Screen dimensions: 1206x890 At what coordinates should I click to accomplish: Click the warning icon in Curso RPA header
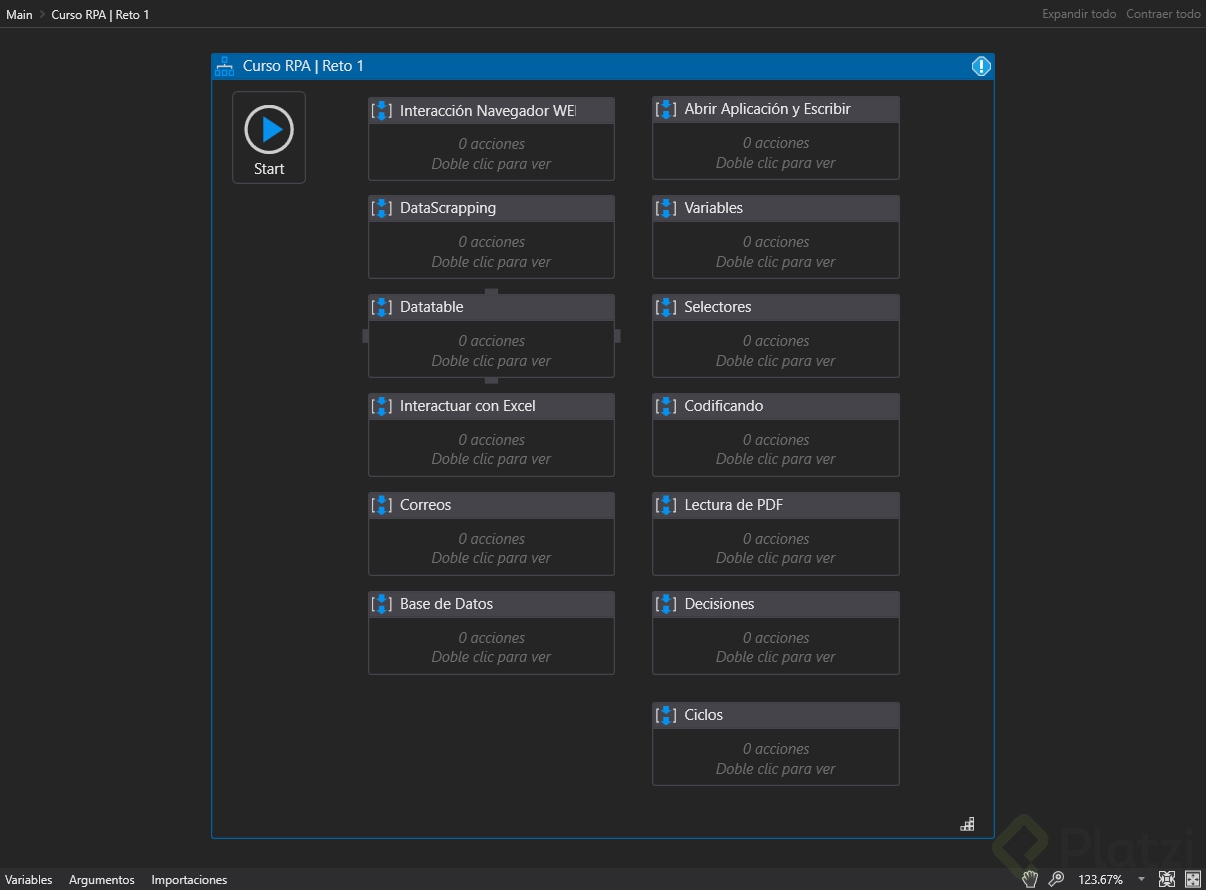click(981, 66)
